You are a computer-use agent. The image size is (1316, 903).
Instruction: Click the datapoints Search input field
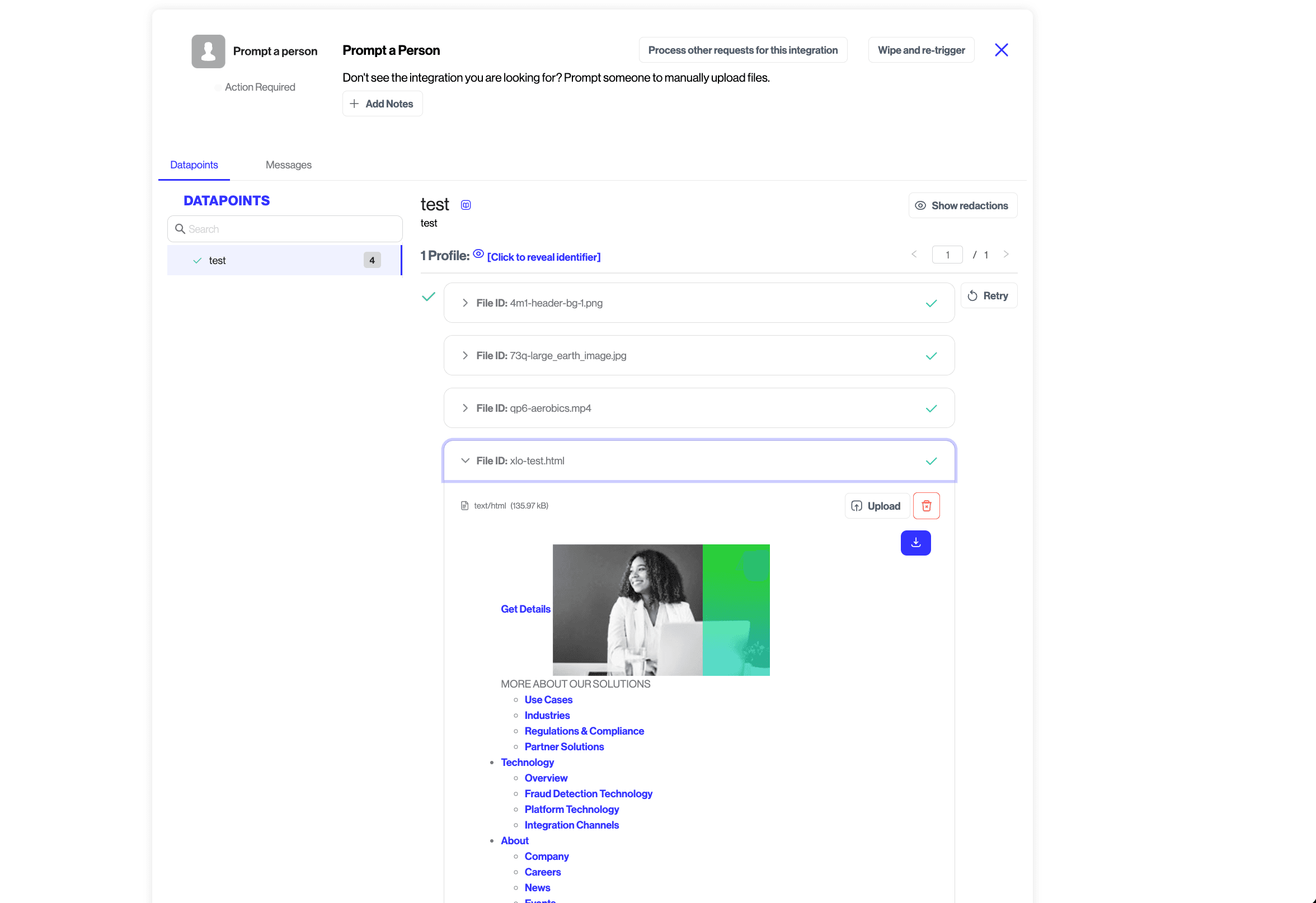coord(284,229)
